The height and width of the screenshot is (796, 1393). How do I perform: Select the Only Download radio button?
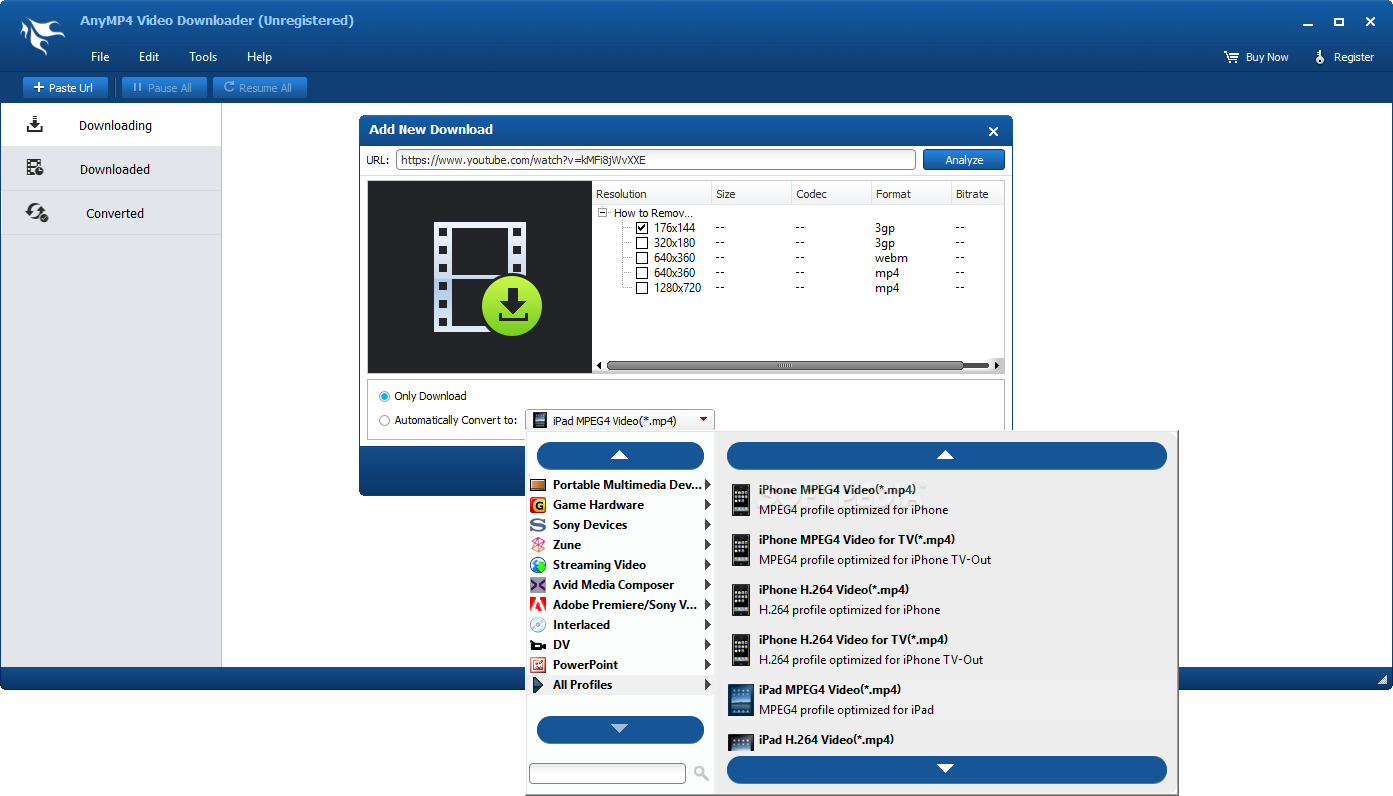click(385, 397)
